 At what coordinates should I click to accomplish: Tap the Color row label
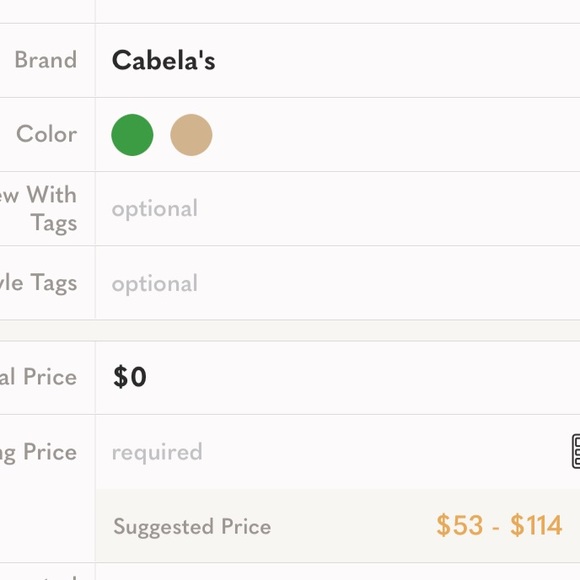point(47,134)
